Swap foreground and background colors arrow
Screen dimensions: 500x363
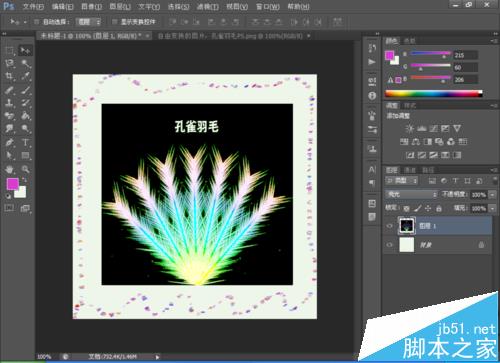(25, 180)
